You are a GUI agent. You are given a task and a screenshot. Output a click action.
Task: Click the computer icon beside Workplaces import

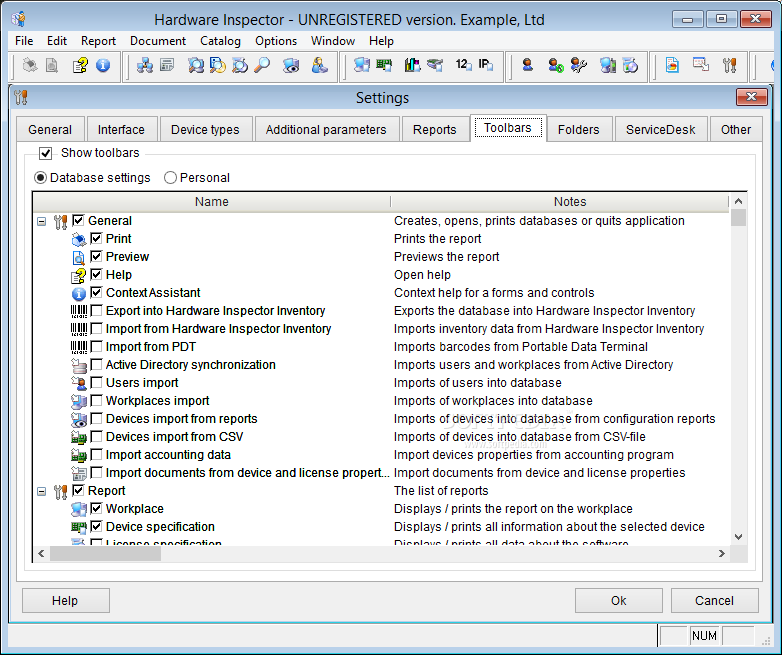79,401
